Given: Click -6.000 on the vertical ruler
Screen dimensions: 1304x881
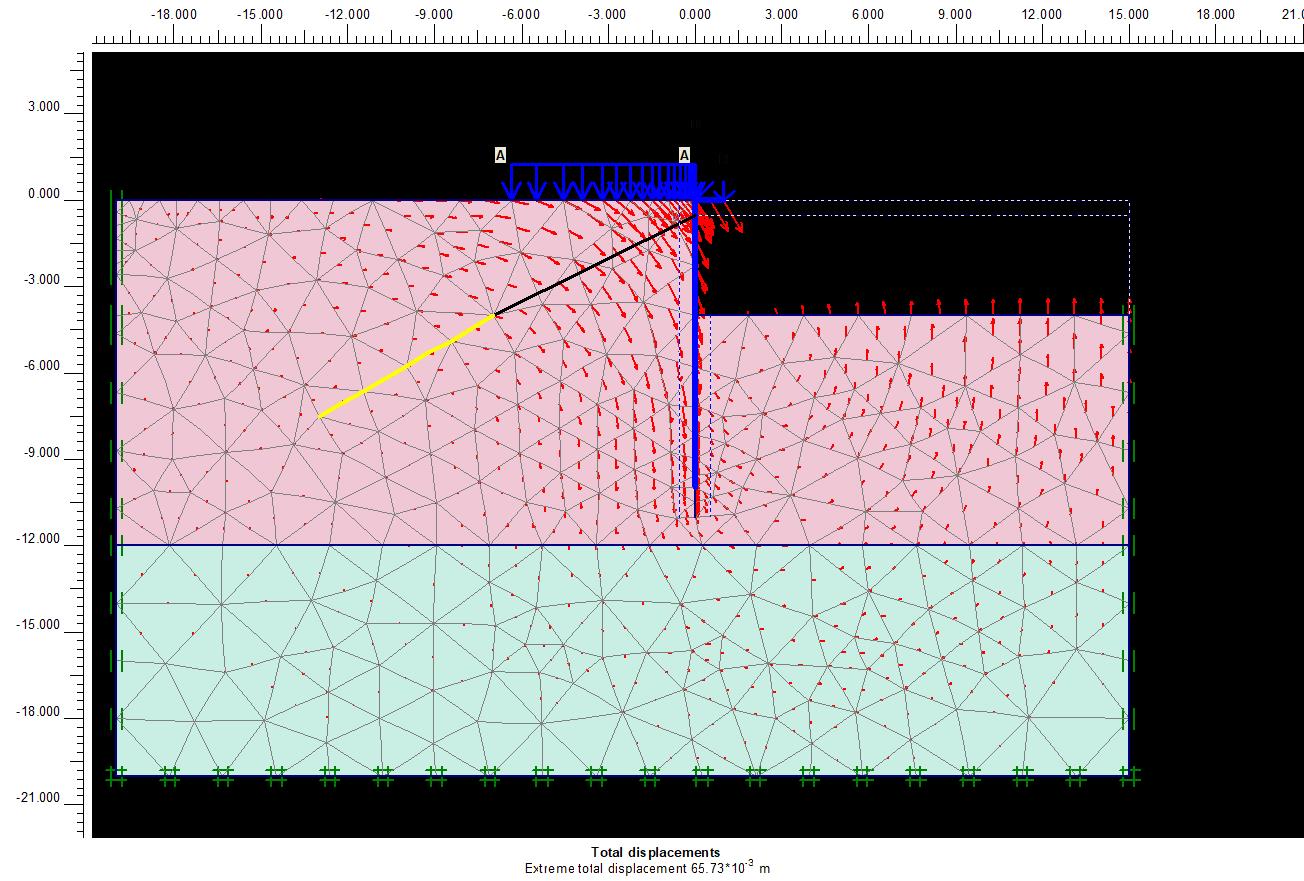Looking at the screenshot, I should point(41,366).
